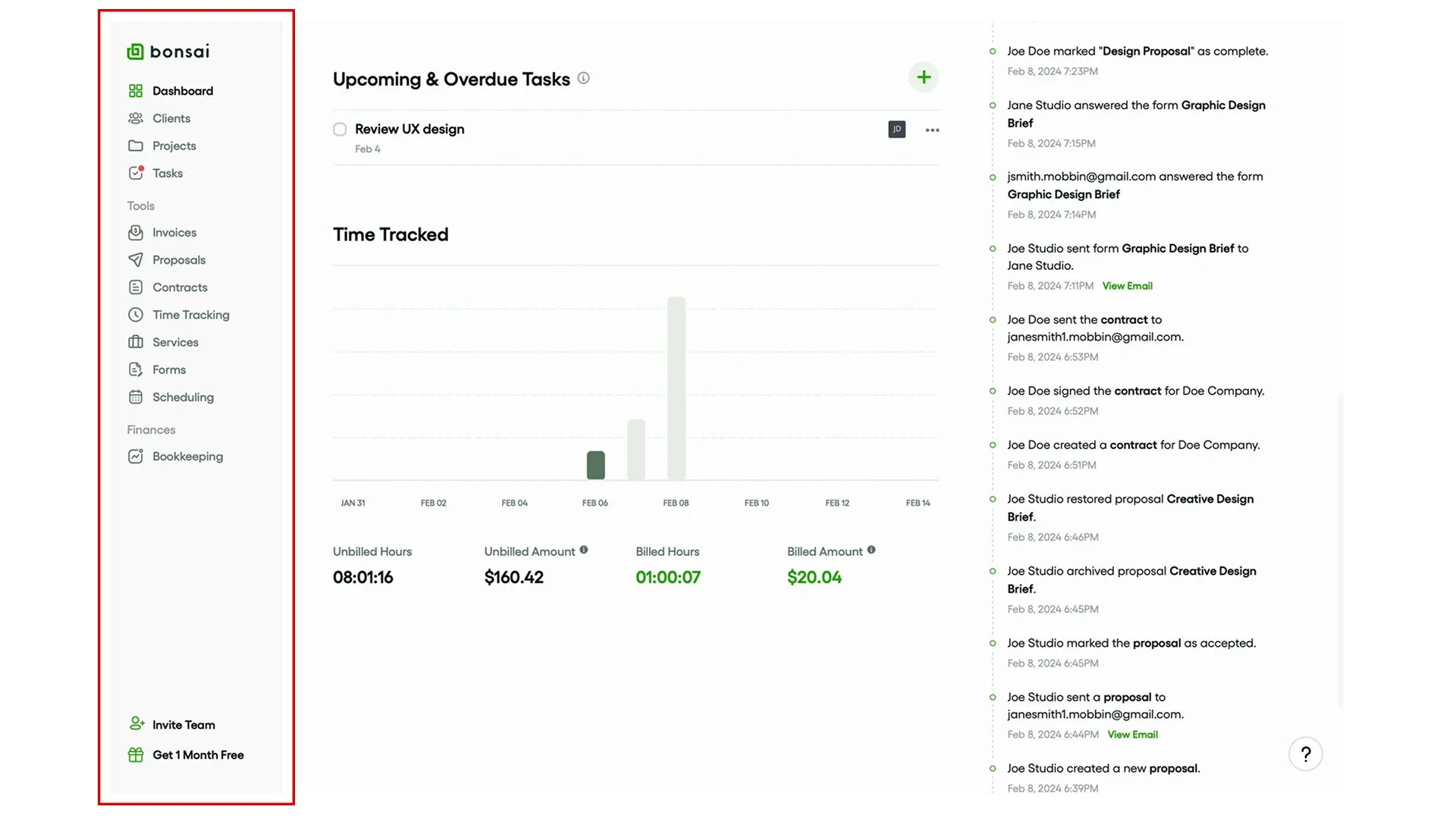Click the Bonsai logo icon
Image resolution: width=1456 pixels, height=819 pixels.
pos(135,52)
